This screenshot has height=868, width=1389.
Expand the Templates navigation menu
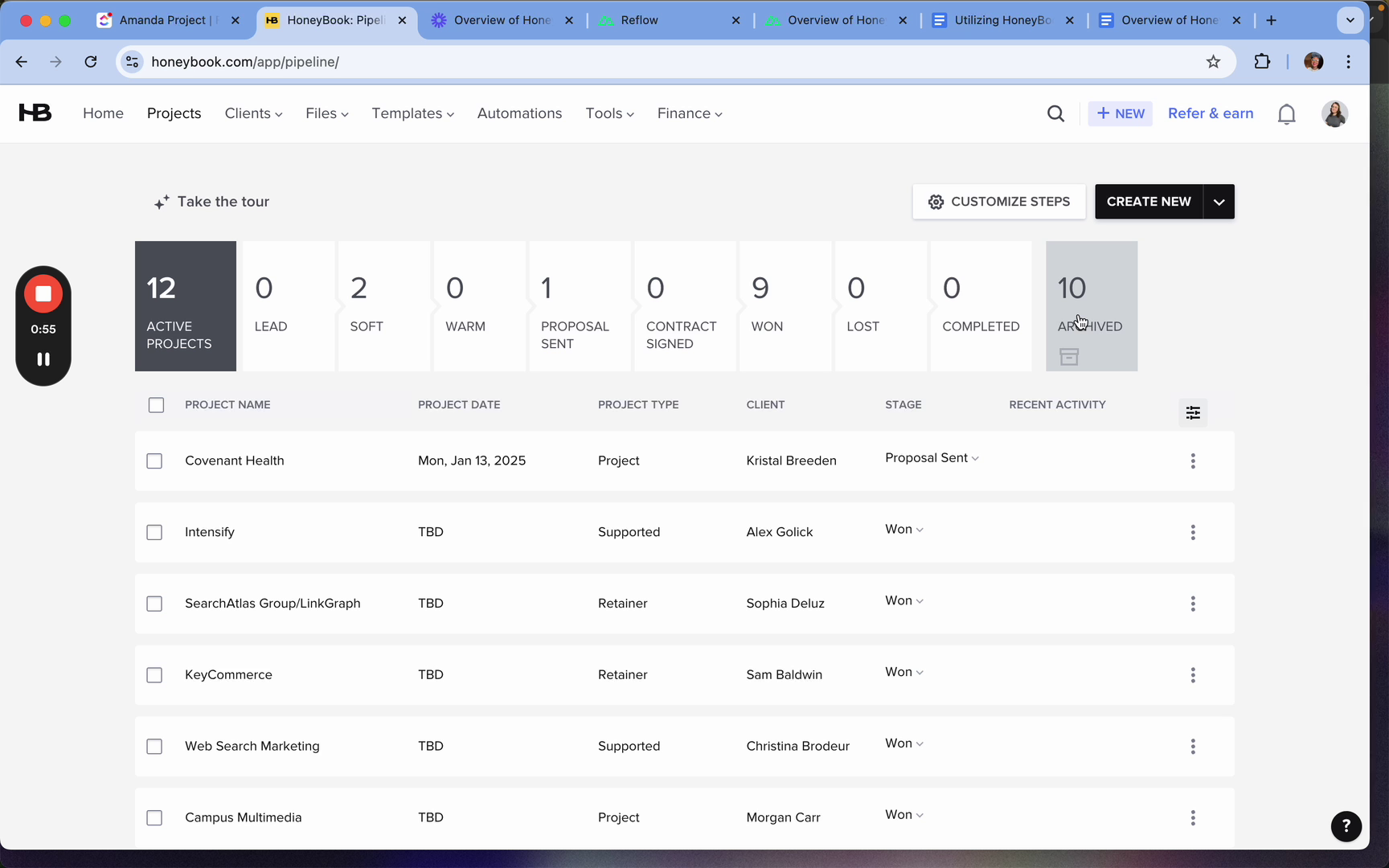tap(412, 114)
